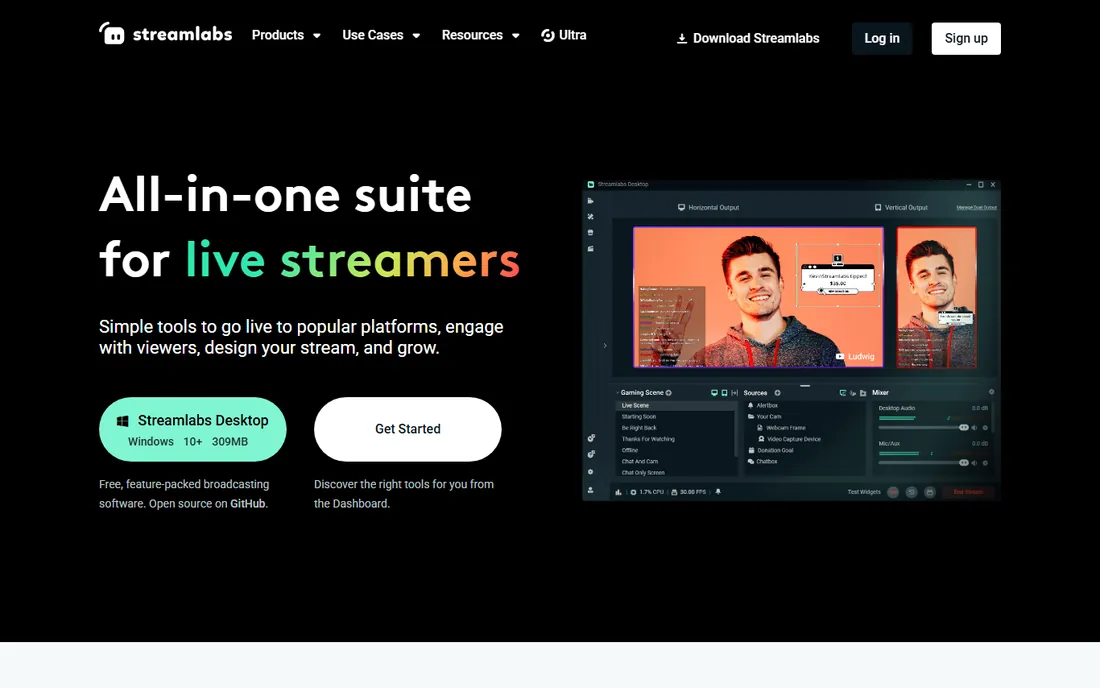Screen dimensions: 1100x688
Task: Click Manage Dual Output link
Action: (977, 208)
